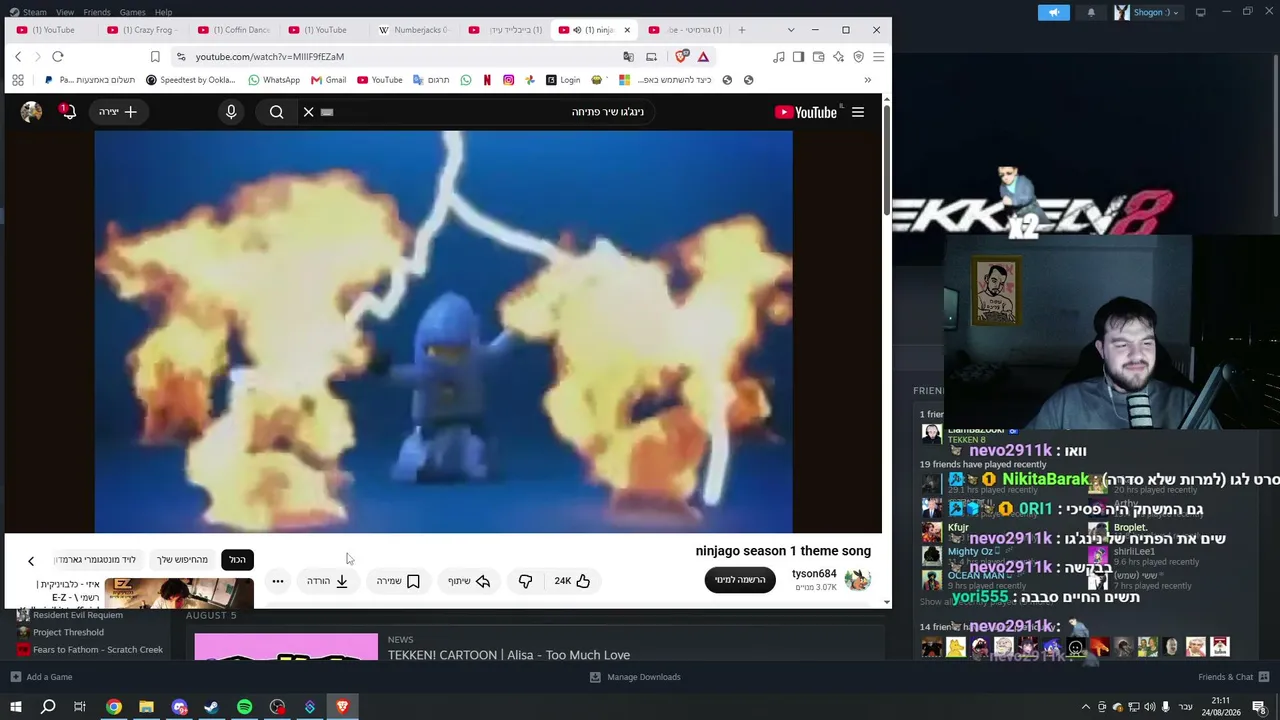Open the WhatsApp bookmark
The width and height of the screenshot is (1280, 720).
tap(274, 80)
